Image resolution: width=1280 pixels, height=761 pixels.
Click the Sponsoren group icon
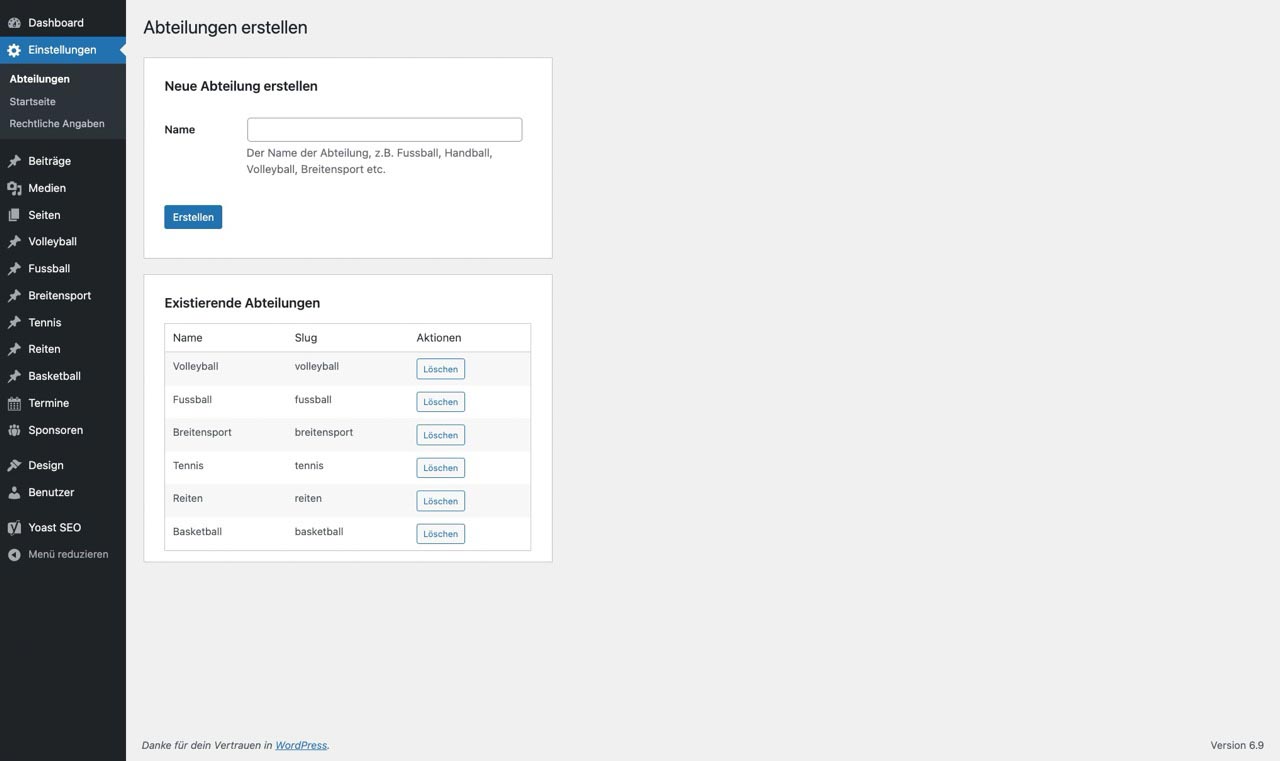click(x=14, y=430)
